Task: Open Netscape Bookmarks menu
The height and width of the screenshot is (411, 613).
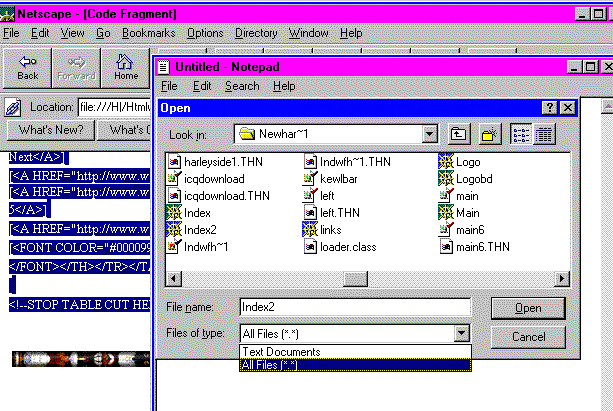Action: 149,33
